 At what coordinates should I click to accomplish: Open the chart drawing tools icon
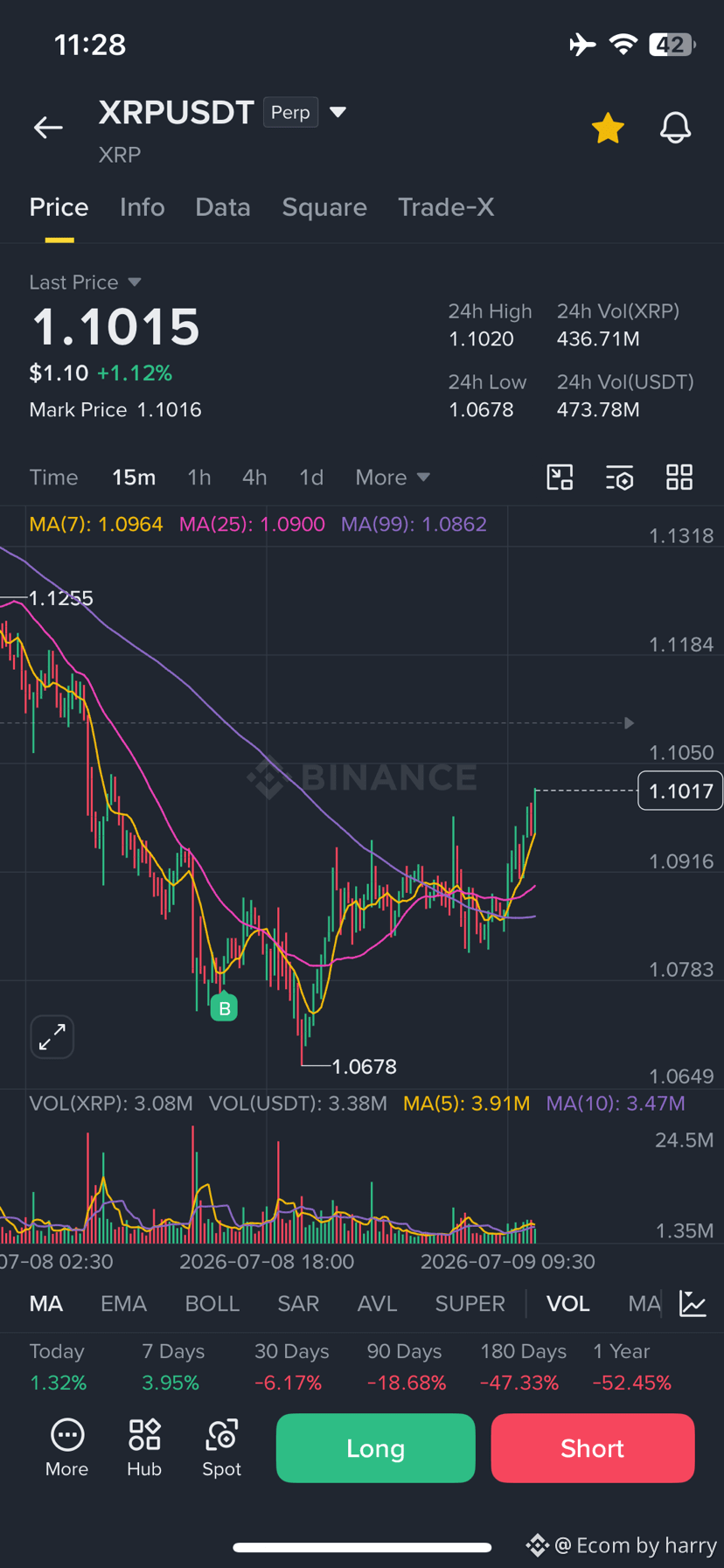tap(560, 477)
